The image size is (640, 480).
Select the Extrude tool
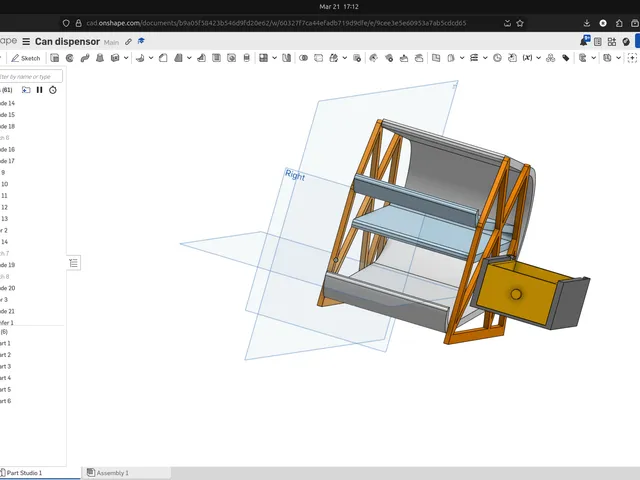click(x=54, y=58)
